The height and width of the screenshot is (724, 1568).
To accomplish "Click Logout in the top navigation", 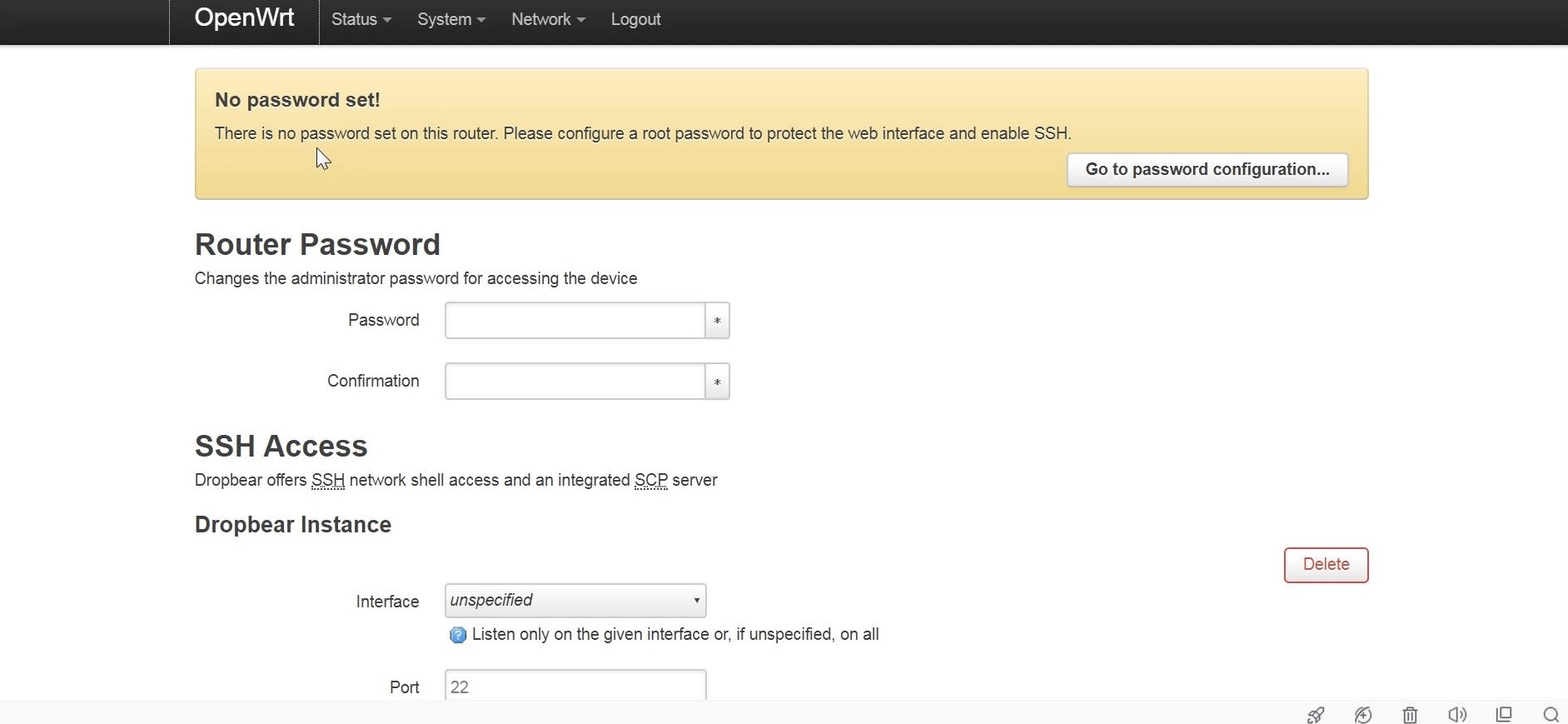I will (x=635, y=19).
